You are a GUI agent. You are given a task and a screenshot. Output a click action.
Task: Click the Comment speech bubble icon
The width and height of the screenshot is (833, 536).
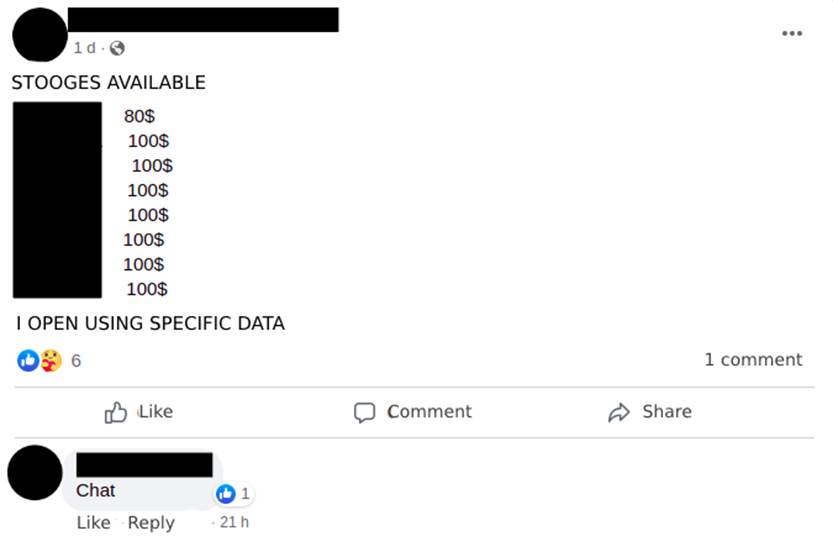364,412
